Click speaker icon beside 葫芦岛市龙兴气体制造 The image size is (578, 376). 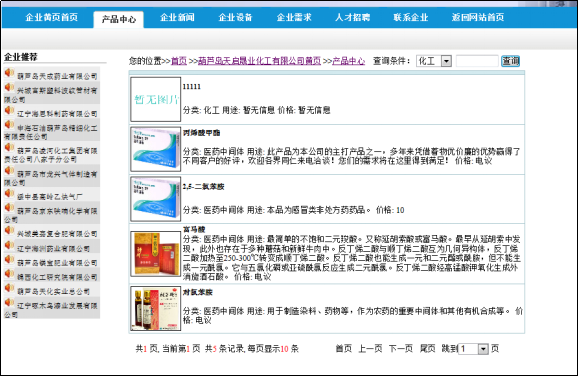(x=9, y=171)
